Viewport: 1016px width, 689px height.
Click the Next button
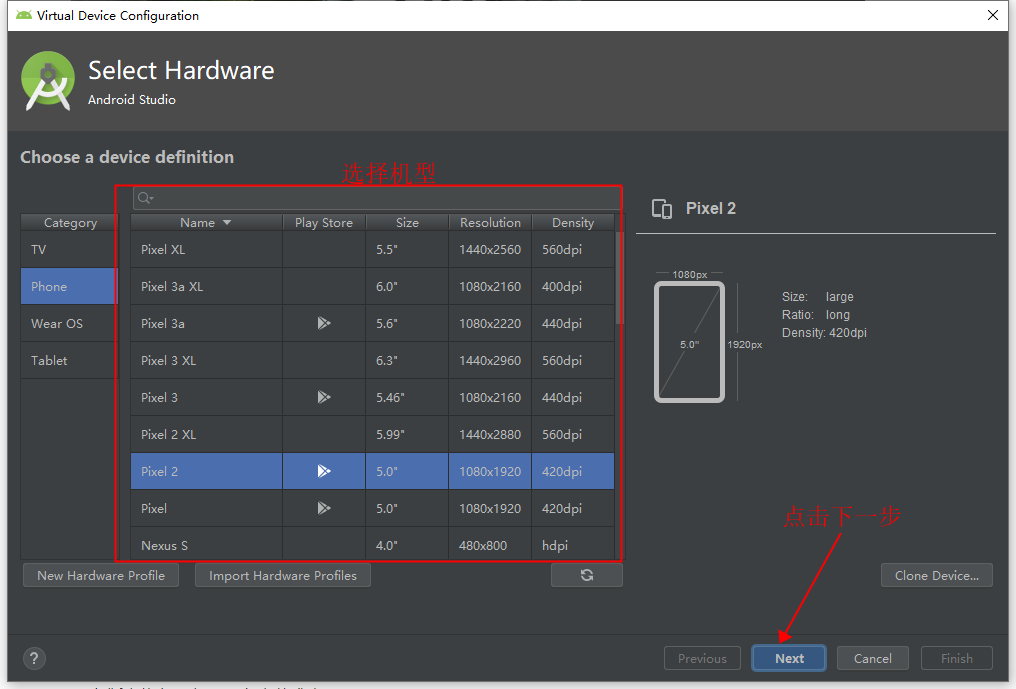click(789, 658)
